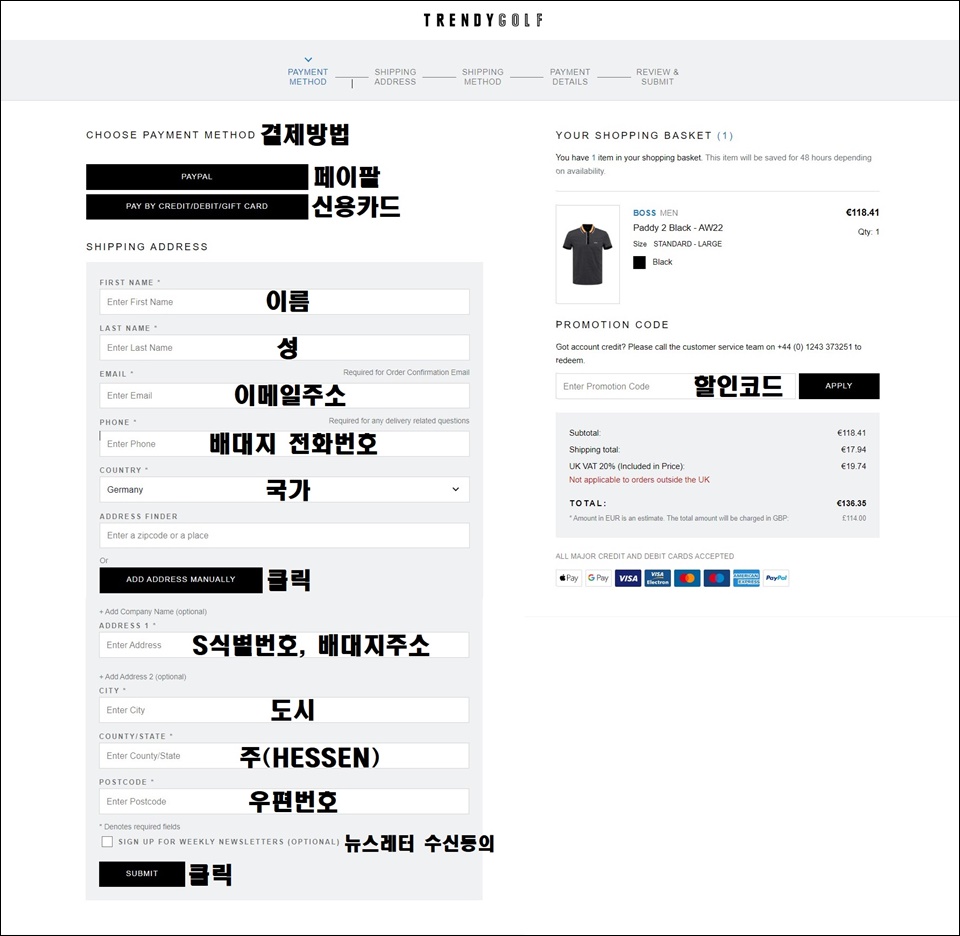This screenshot has height=936, width=960.
Task: Click the 'Required for Order Confirmation Email' note
Action: 407,372
